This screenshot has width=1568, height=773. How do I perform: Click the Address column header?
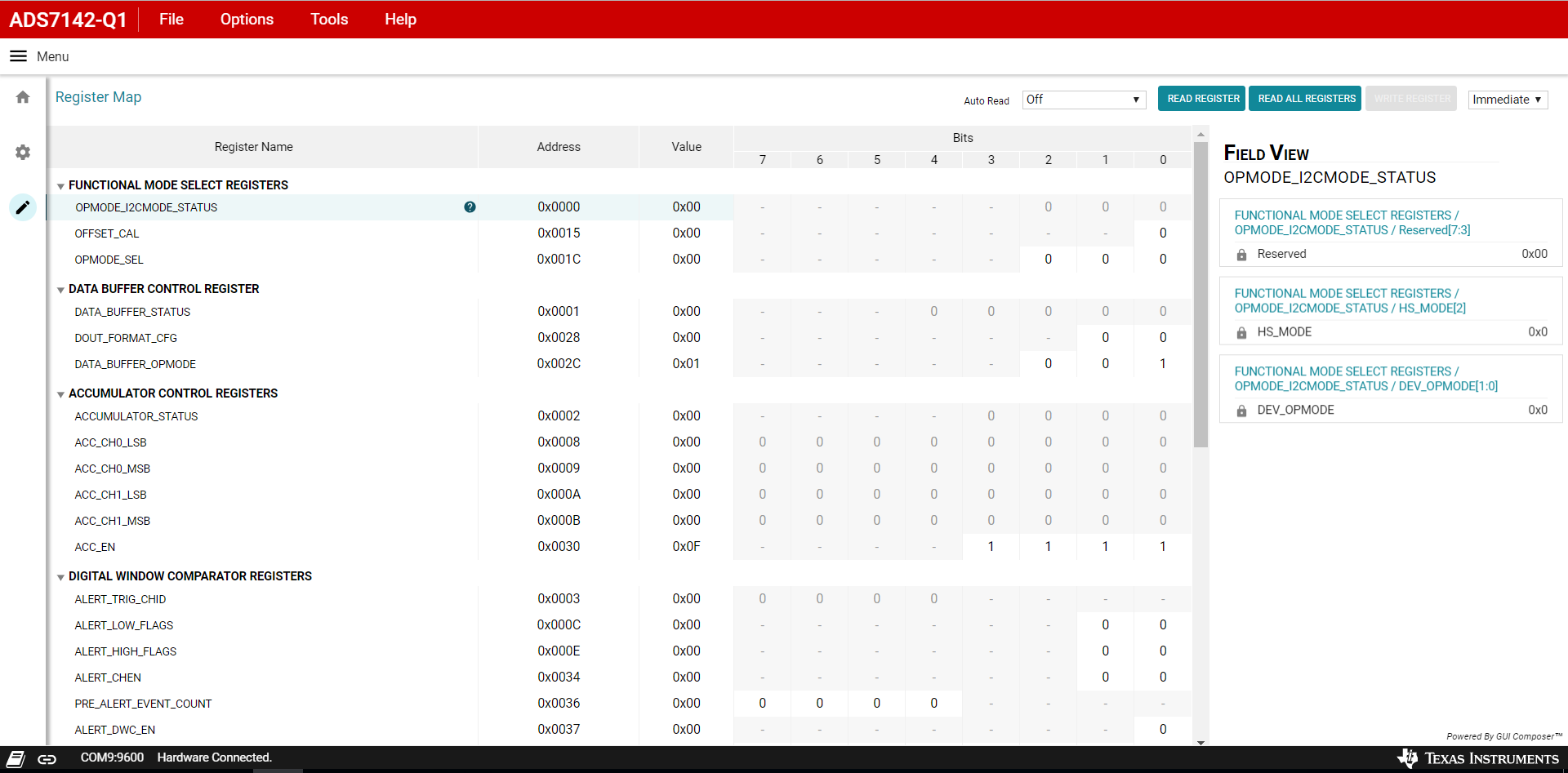[559, 147]
